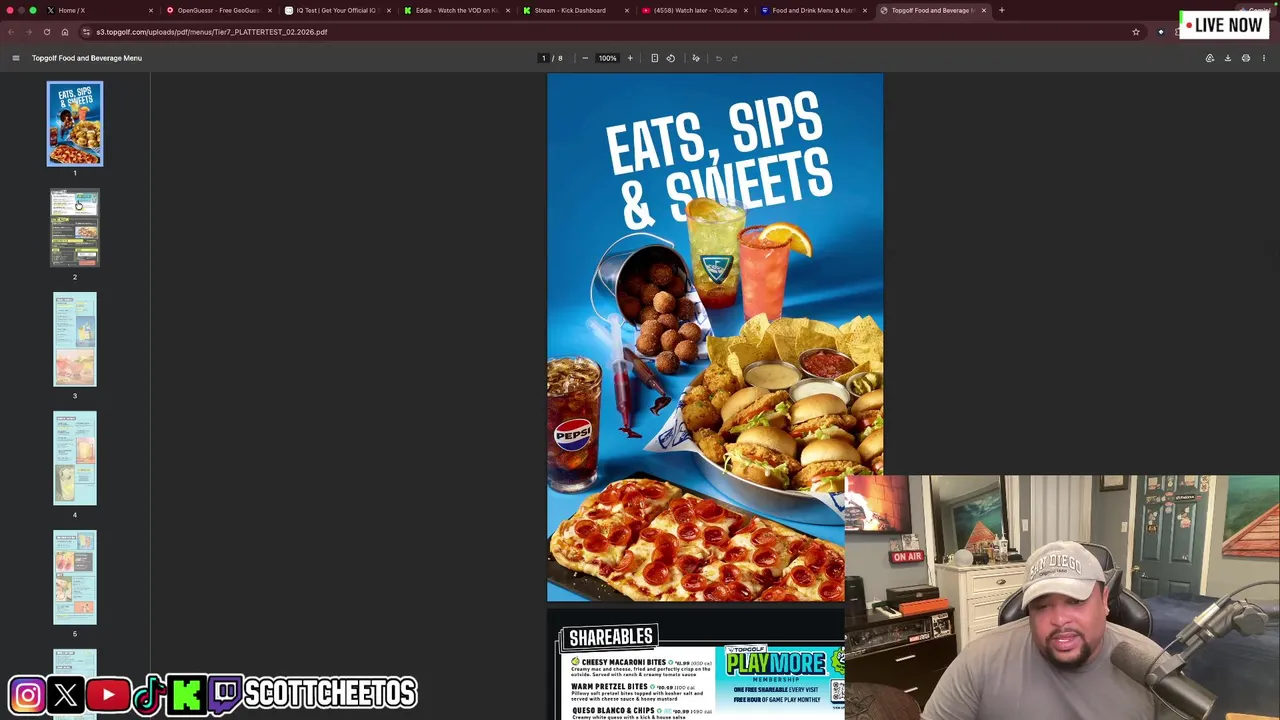Click the browser forward arrow
Screen dimensions: 1280x720
[29, 32]
